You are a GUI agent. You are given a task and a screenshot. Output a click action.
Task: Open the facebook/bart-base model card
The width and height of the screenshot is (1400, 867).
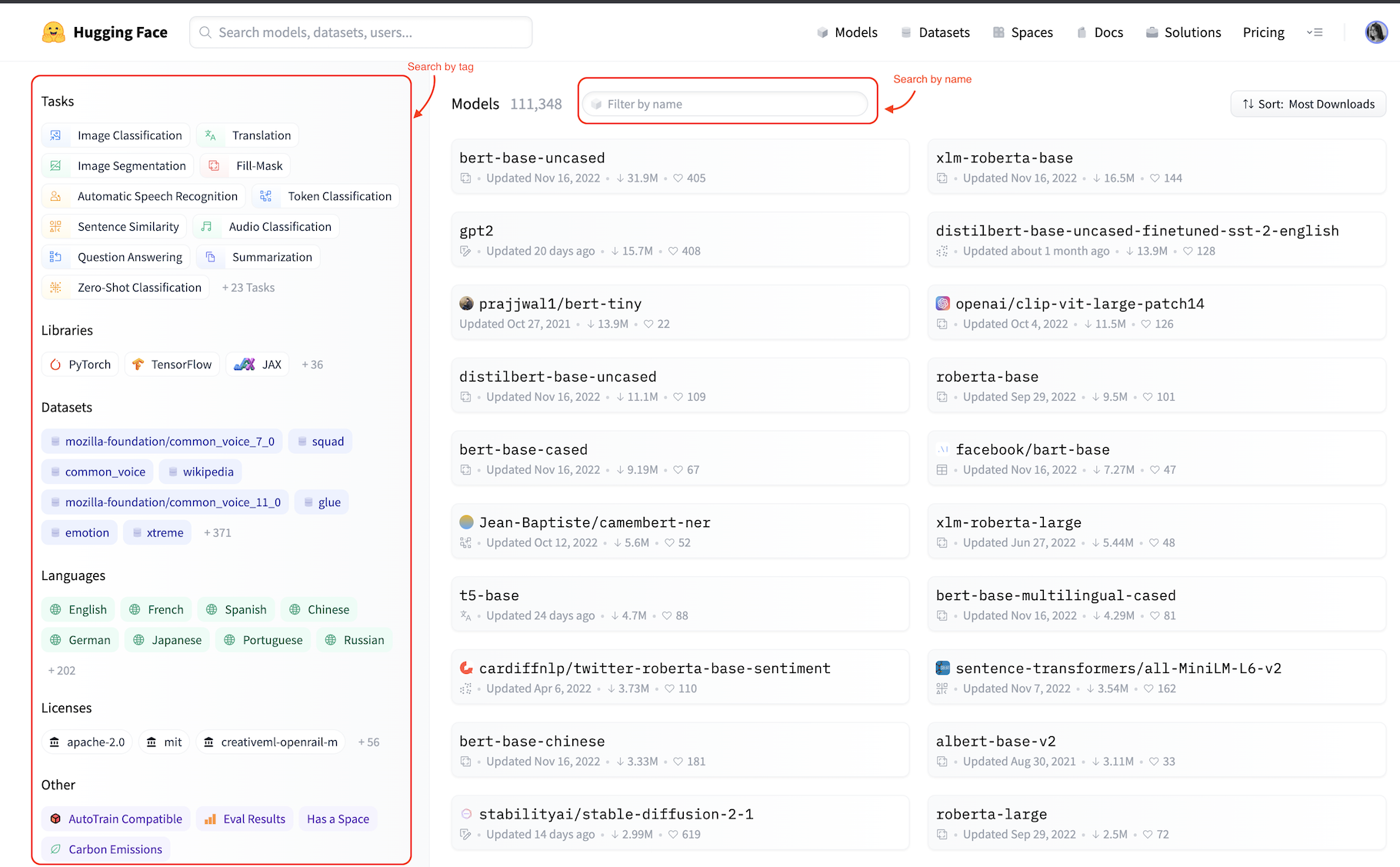1157,458
